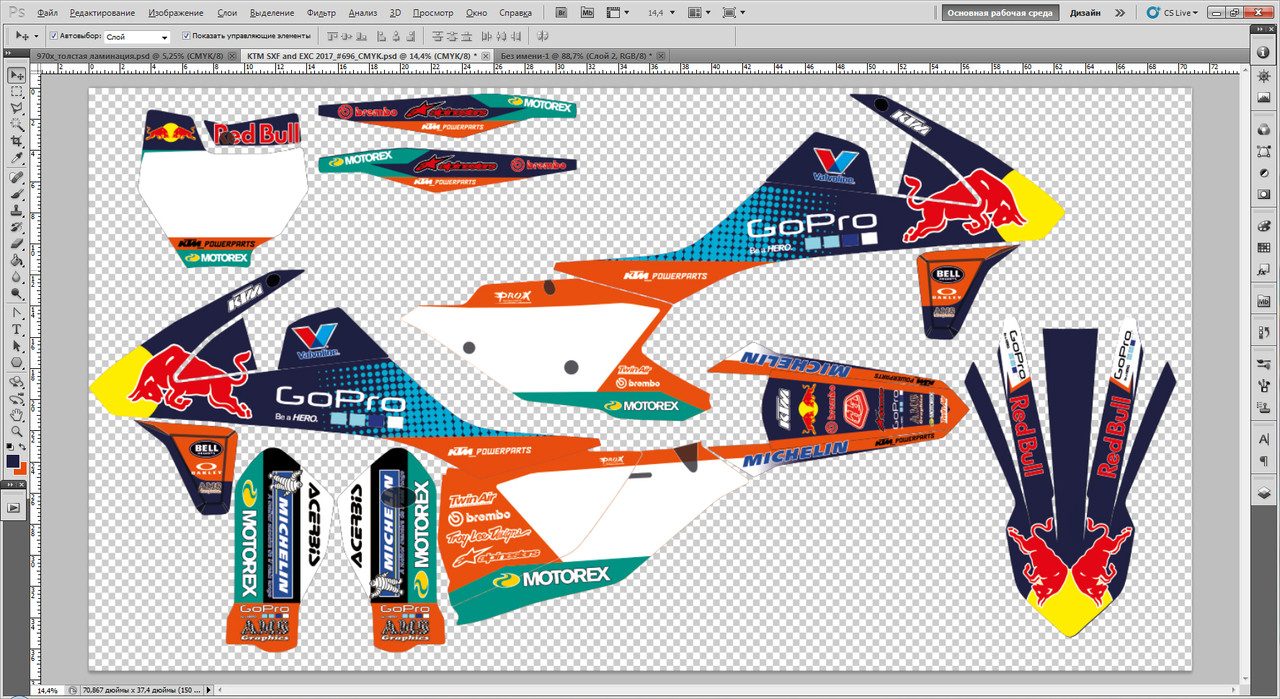The width and height of the screenshot is (1280, 699).
Task: Select the Eraser tool
Action: tap(17, 243)
